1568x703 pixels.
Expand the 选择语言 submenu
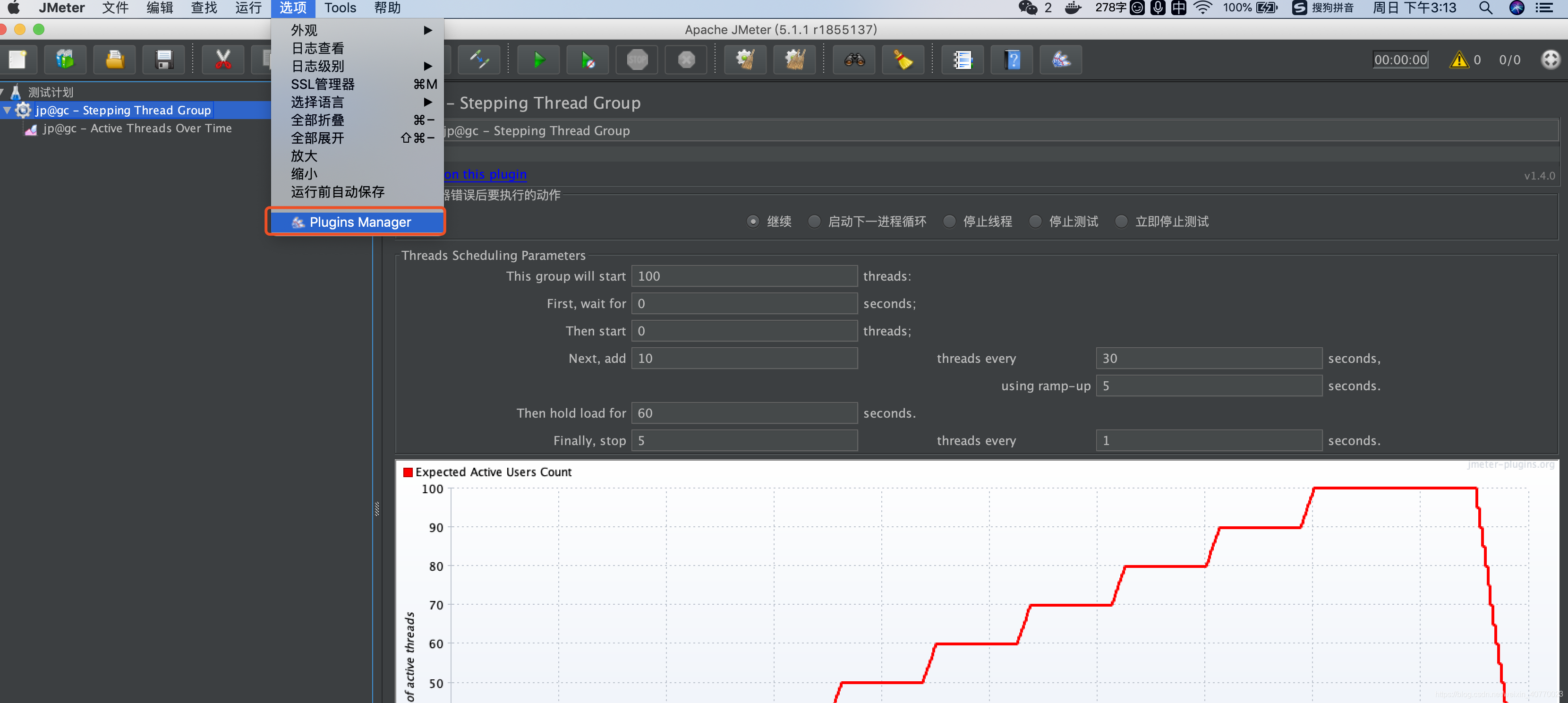tap(358, 102)
